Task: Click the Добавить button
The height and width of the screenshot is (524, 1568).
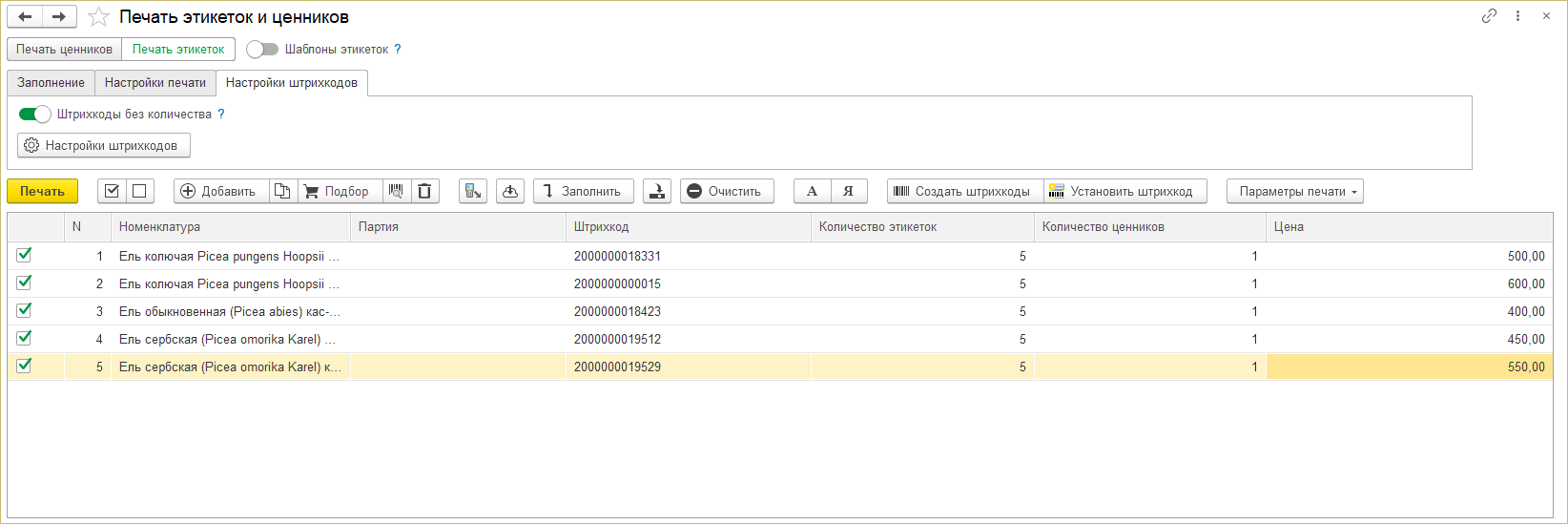Action: (x=221, y=191)
